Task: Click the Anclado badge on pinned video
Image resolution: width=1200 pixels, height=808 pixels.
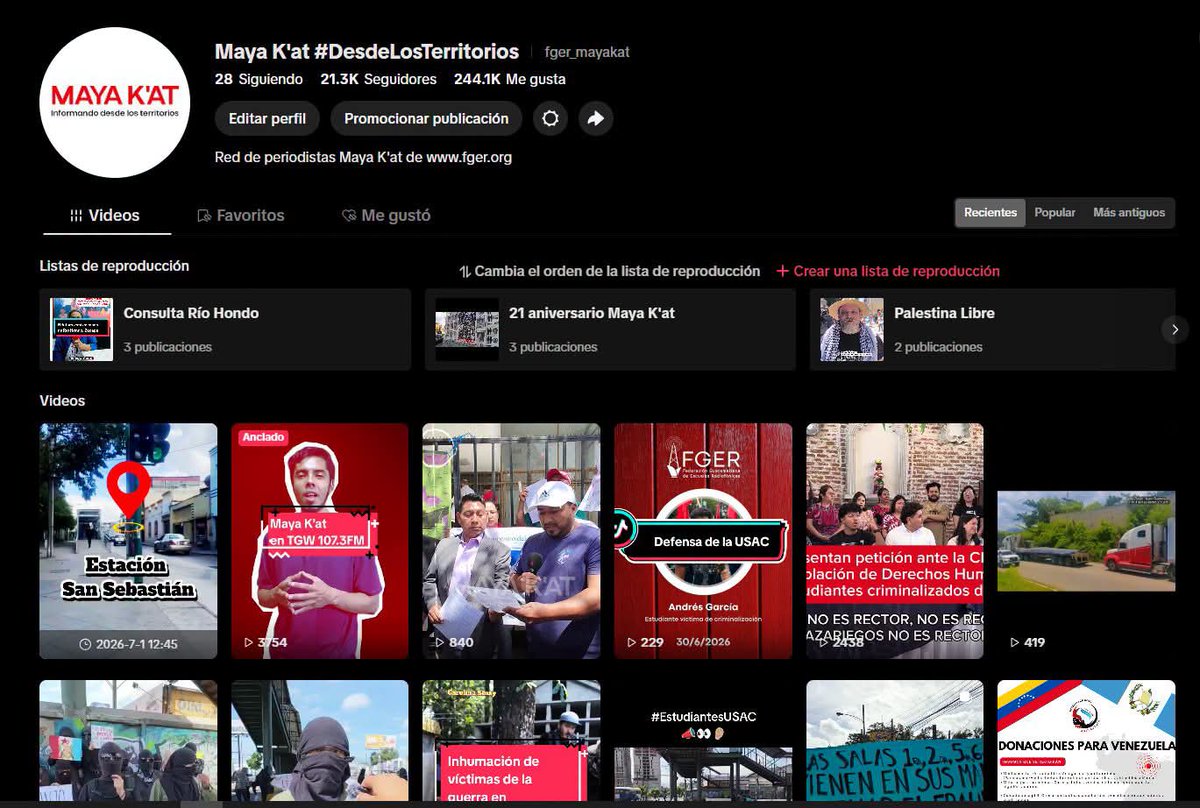Action: pos(263,437)
